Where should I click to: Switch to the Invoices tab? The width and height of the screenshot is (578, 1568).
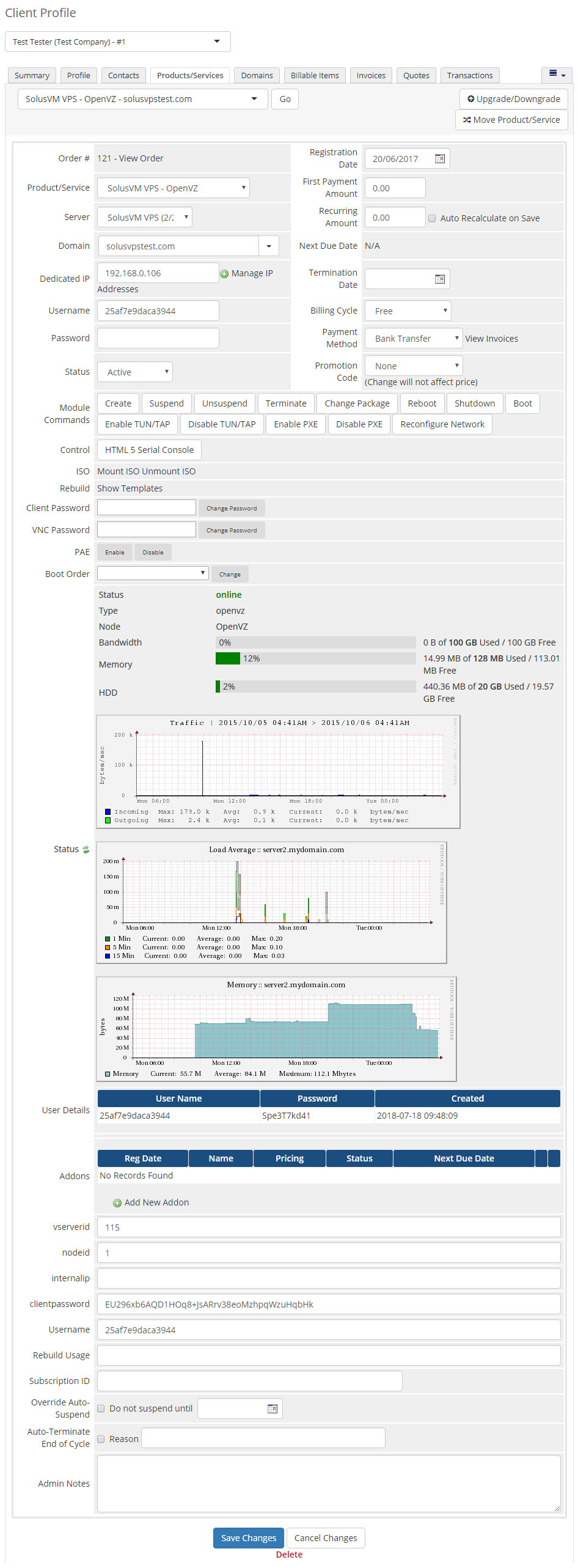[x=371, y=75]
